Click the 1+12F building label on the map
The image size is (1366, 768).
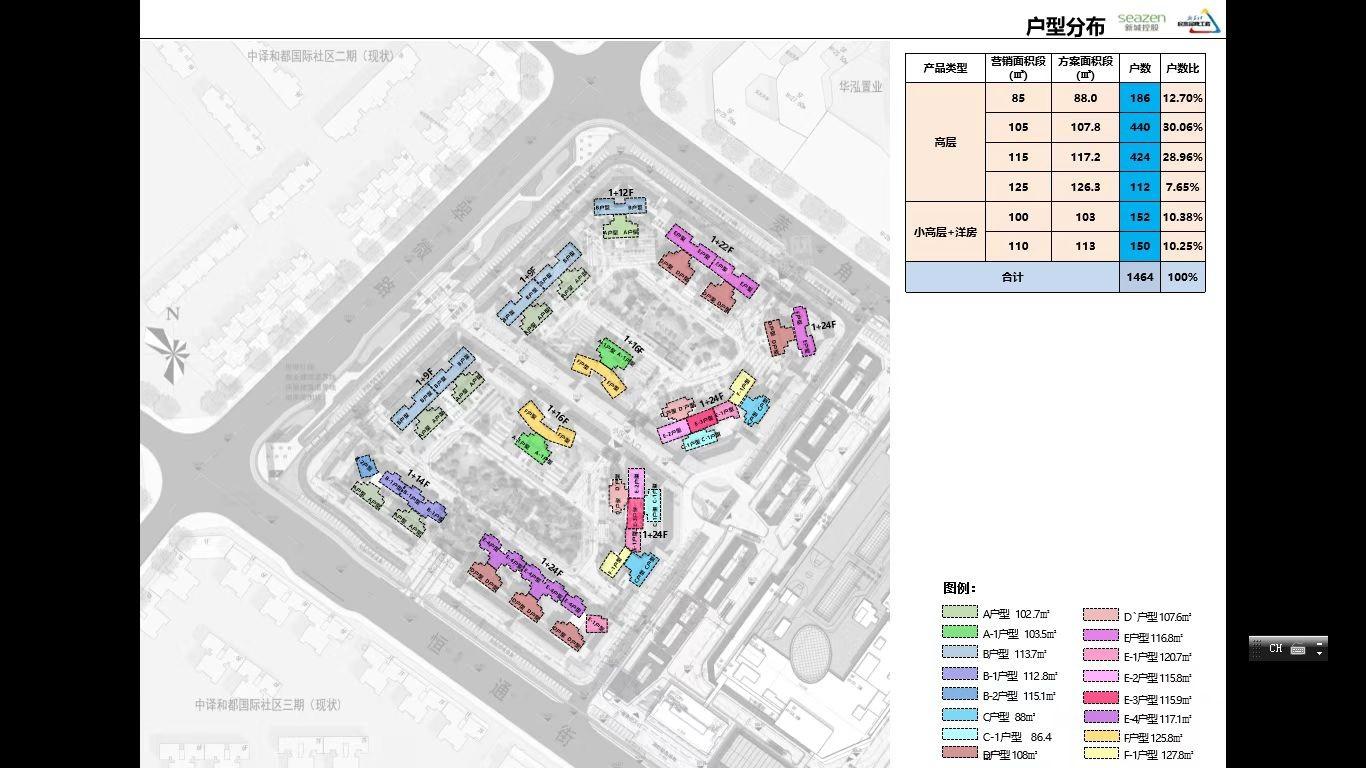621,192
